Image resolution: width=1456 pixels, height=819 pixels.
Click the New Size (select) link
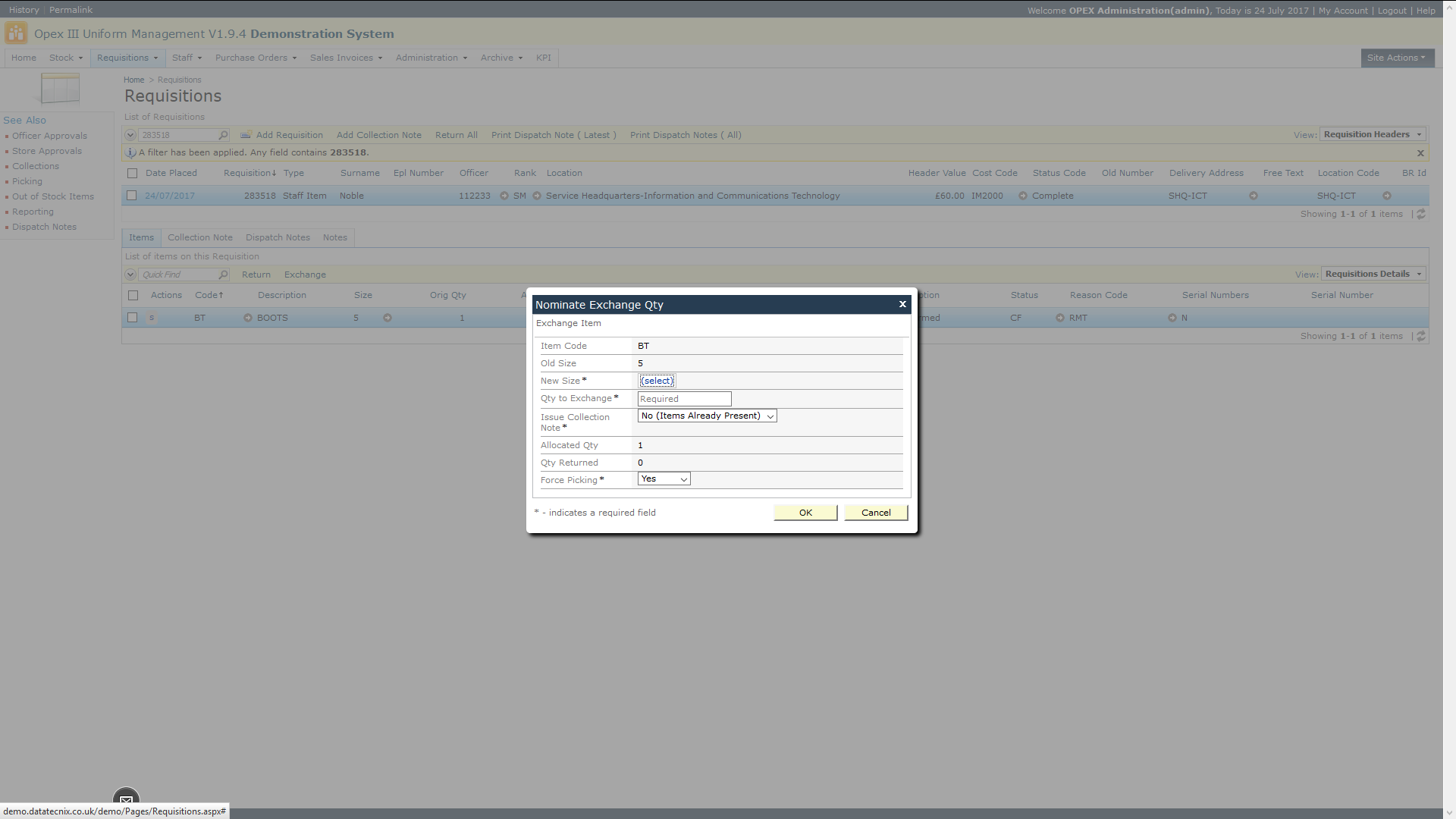657,381
